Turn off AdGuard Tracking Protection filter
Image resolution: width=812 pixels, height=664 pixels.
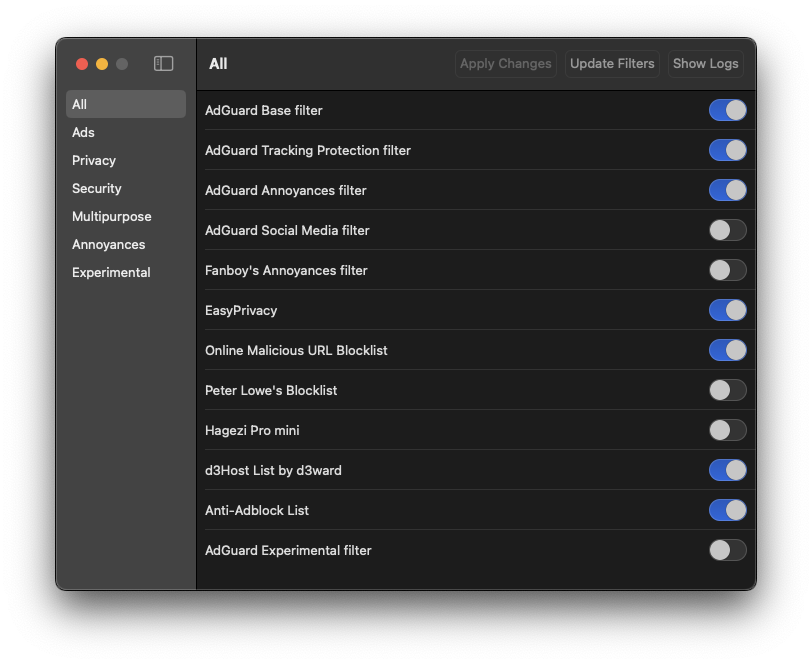tap(728, 150)
